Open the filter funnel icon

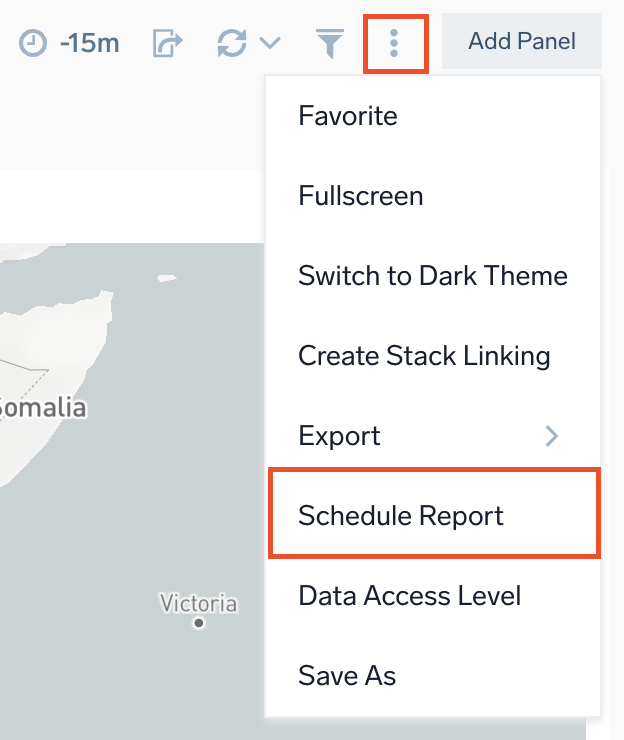click(330, 43)
